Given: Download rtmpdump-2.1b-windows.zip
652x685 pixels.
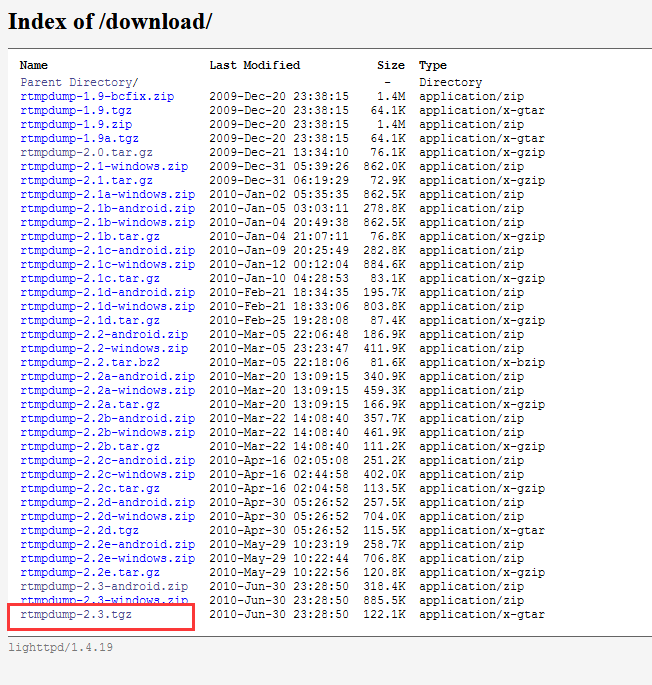Looking at the screenshot, I should coord(108,222).
